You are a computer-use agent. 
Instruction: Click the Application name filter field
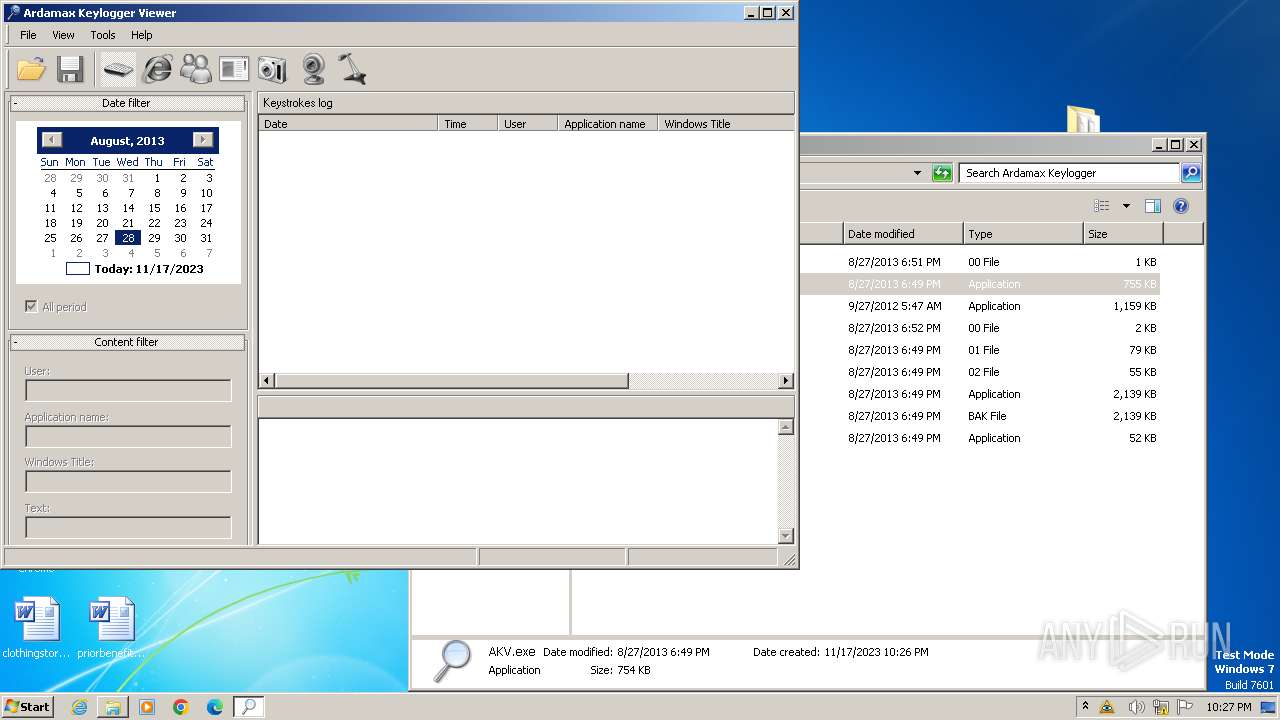coord(128,437)
